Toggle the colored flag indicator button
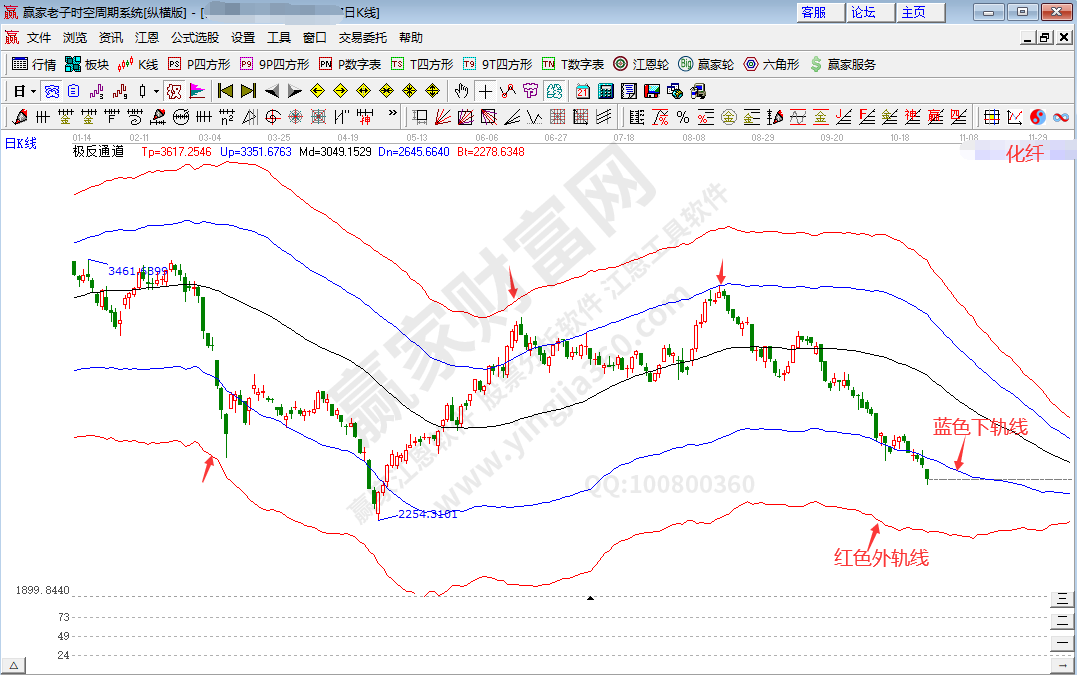 [x=197, y=91]
